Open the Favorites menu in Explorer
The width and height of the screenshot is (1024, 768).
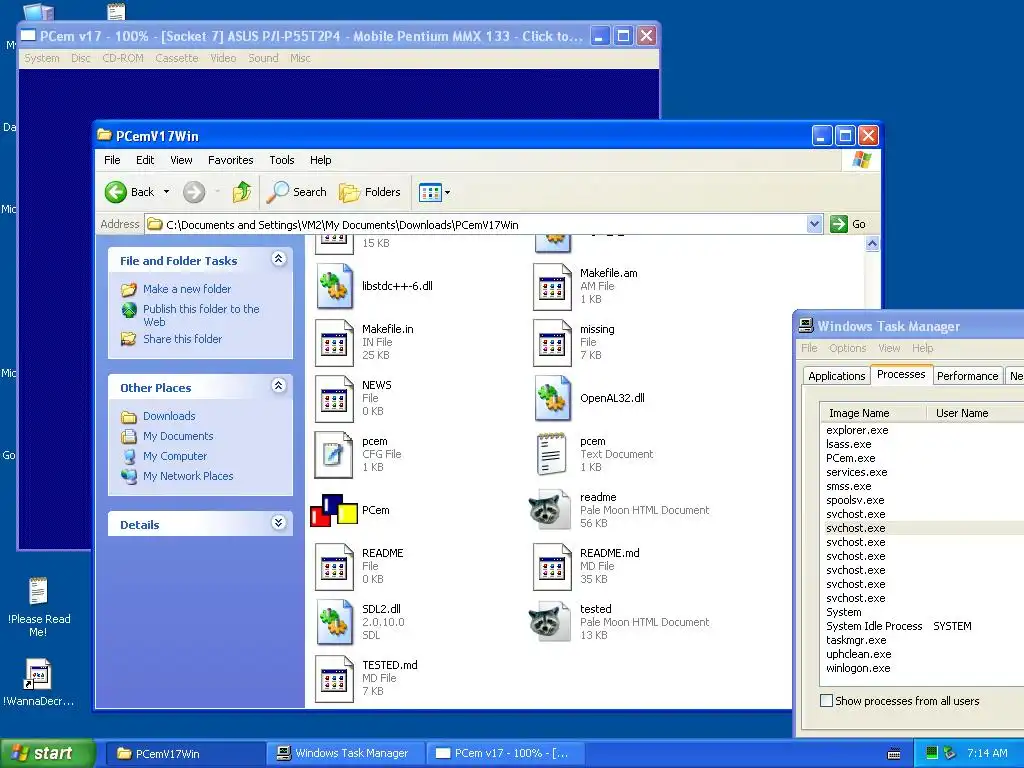coord(231,160)
